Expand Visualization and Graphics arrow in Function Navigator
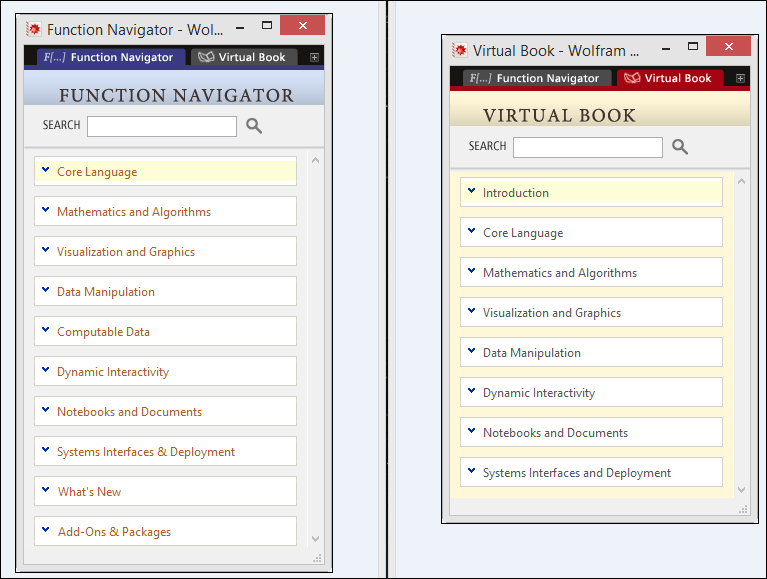Viewport: 767px width, 579px height. point(45,250)
